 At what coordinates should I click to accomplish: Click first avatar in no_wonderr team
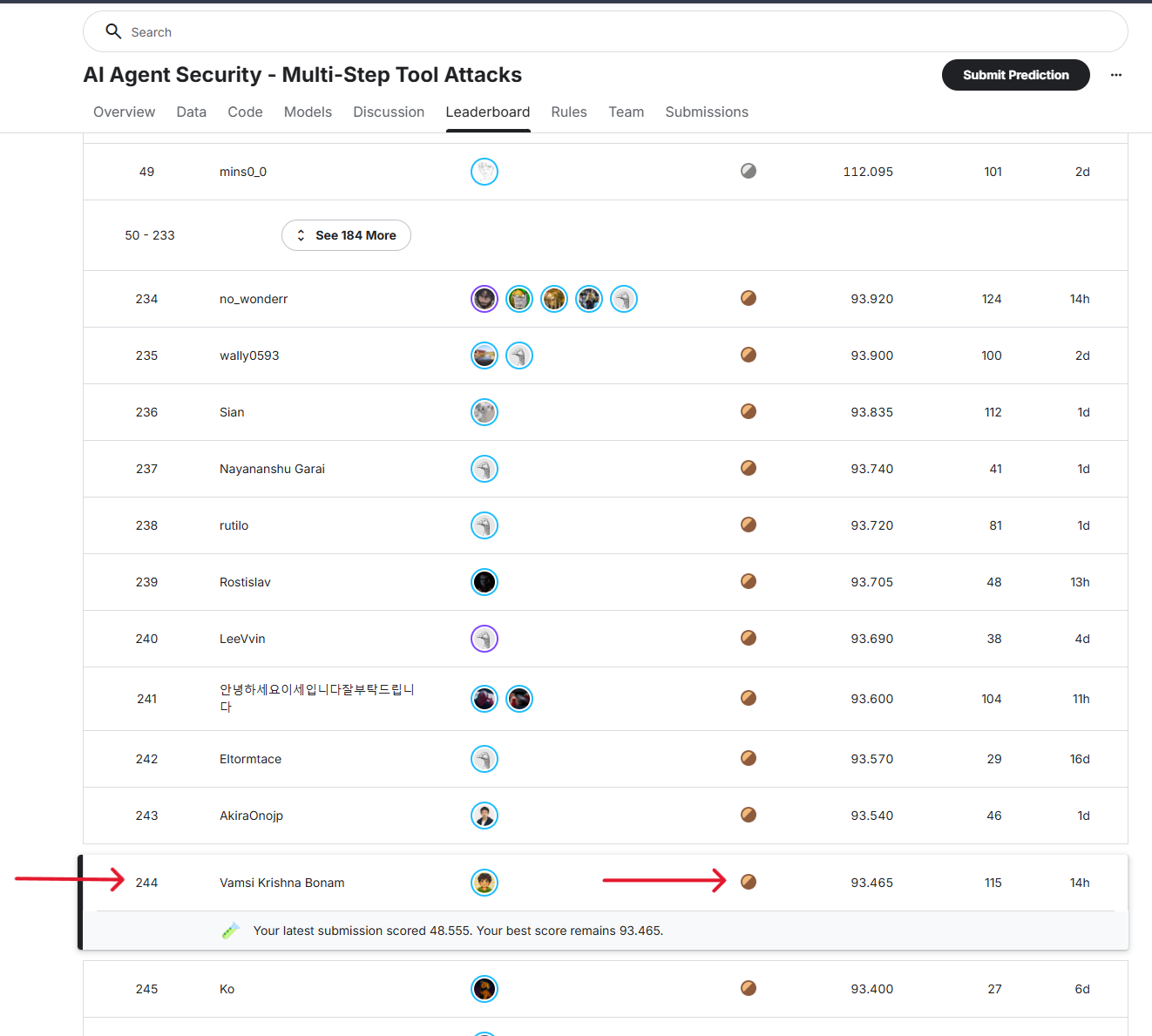click(485, 299)
